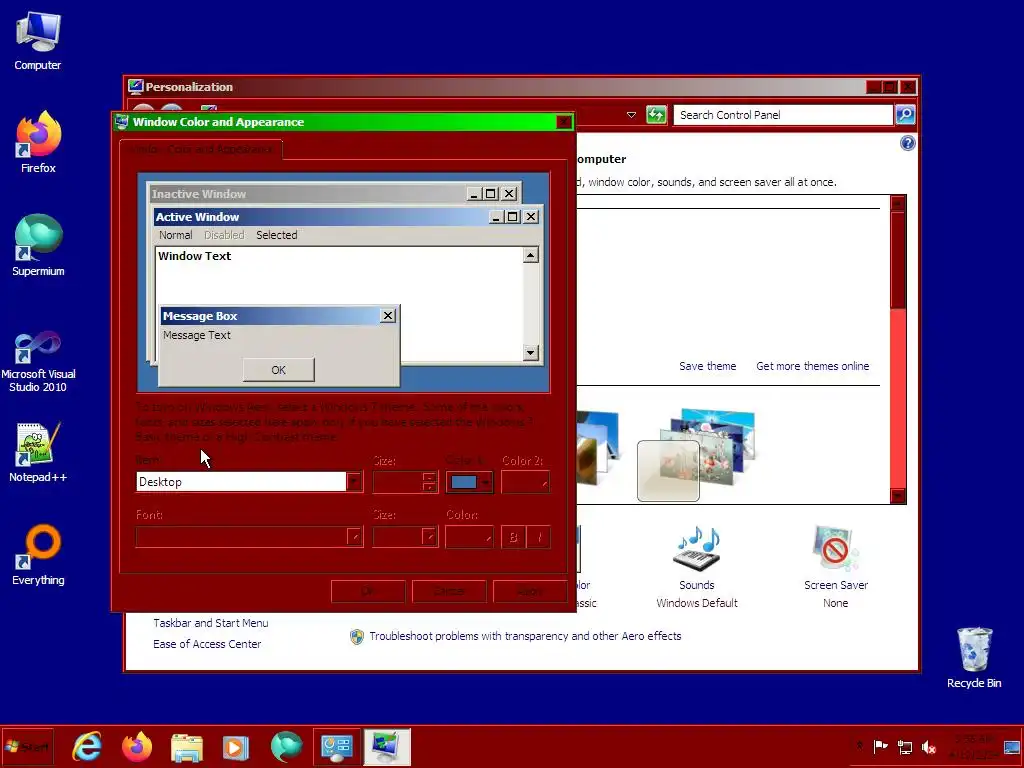The width and height of the screenshot is (1024, 768).
Task: Select the Supermium desktop shortcut
Action: pos(38,245)
